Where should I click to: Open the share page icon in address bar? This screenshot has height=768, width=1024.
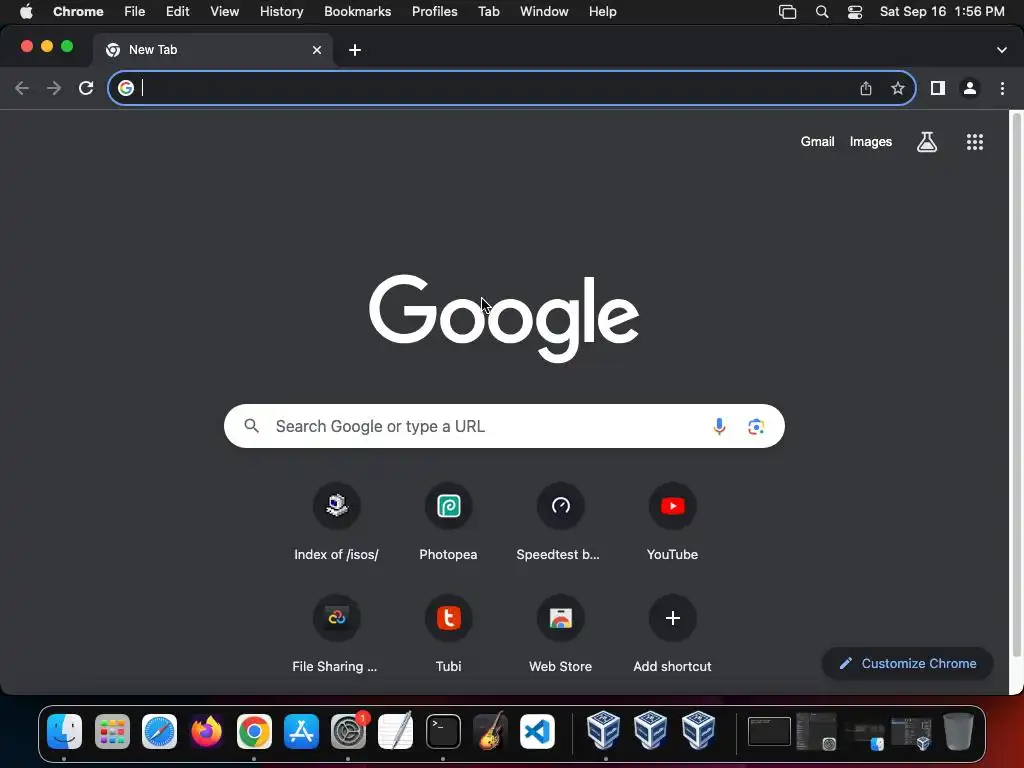(866, 88)
